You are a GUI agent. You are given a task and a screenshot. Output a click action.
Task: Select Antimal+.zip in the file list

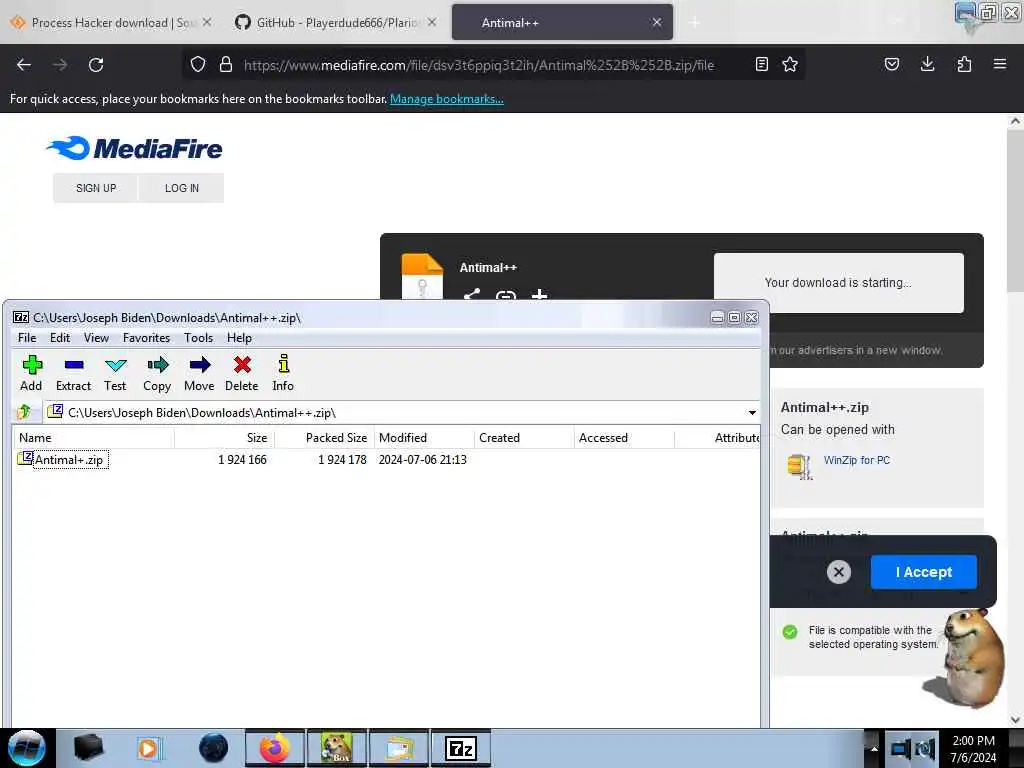pyautogui.click(x=69, y=460)
